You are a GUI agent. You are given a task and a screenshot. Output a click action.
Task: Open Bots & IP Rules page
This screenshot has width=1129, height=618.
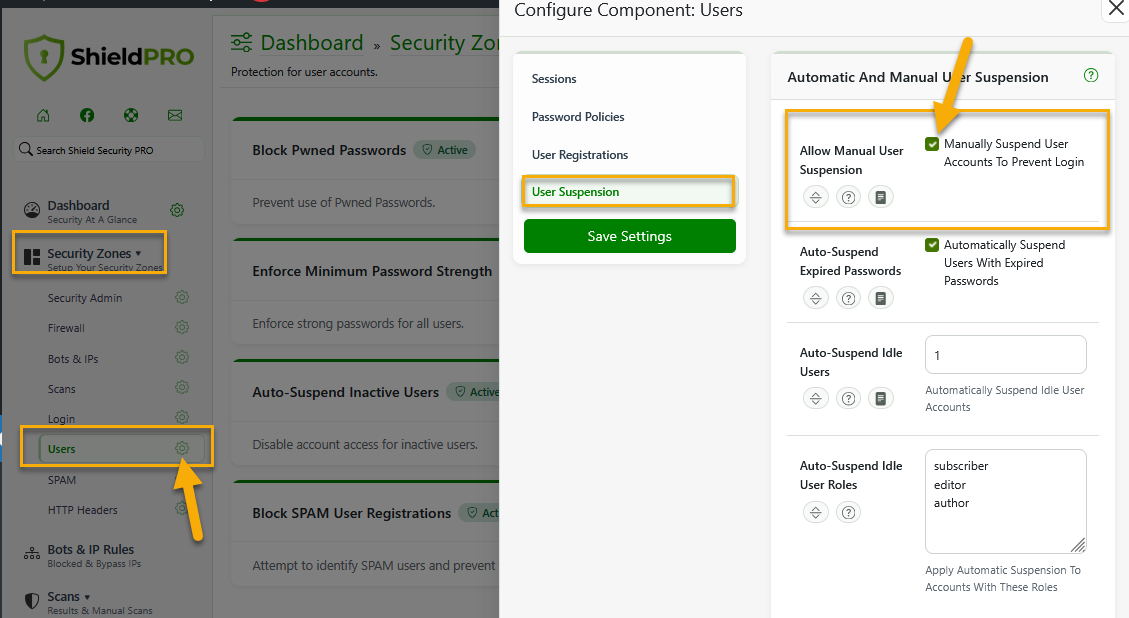coord(90,550)
